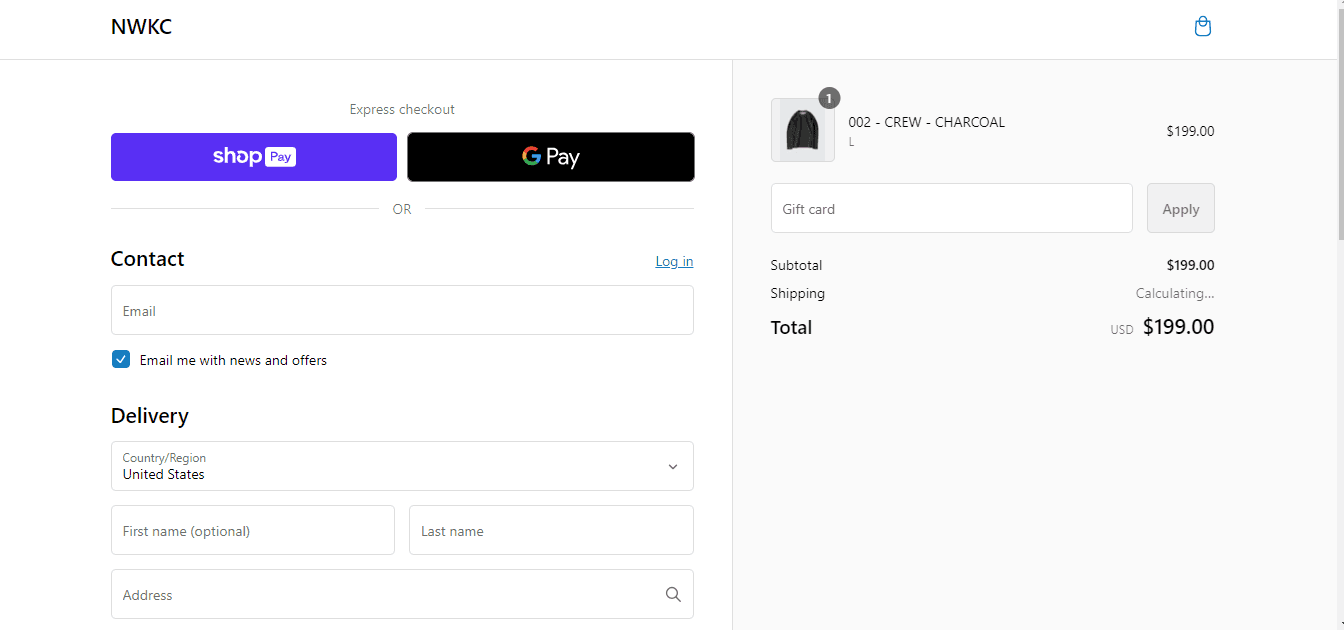Click the product name 002 - CREW - CHARCOAL
Image resolution: width=1344 pixels, height=630 pixels.
(x=927, y=122)
